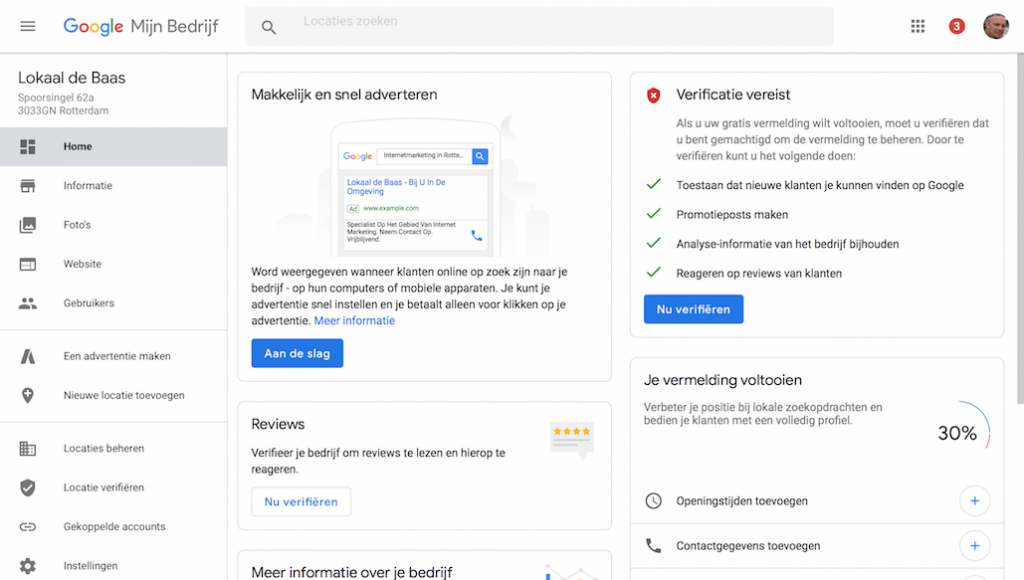Click the Home dashboard icon

tap(27, 146)
